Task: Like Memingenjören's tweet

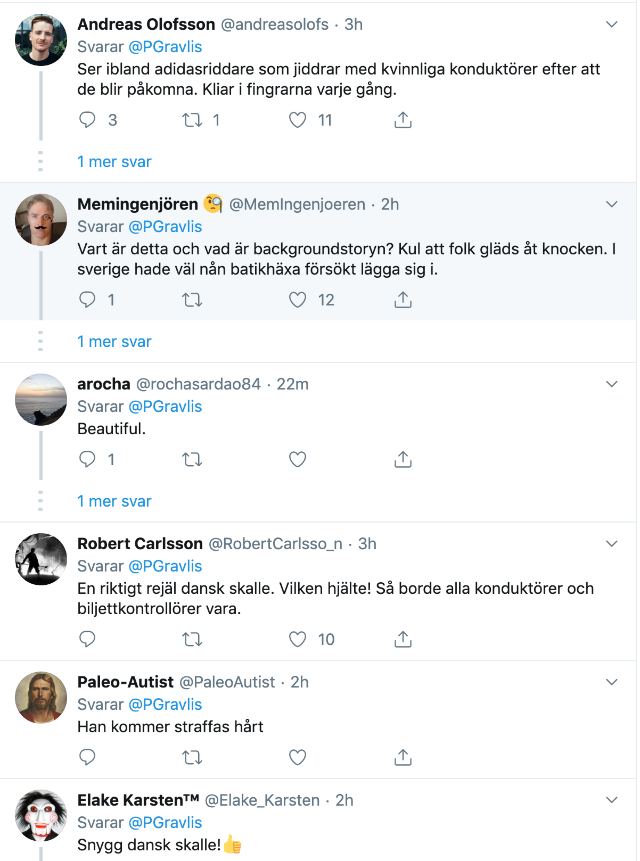Action: (297, 299)
